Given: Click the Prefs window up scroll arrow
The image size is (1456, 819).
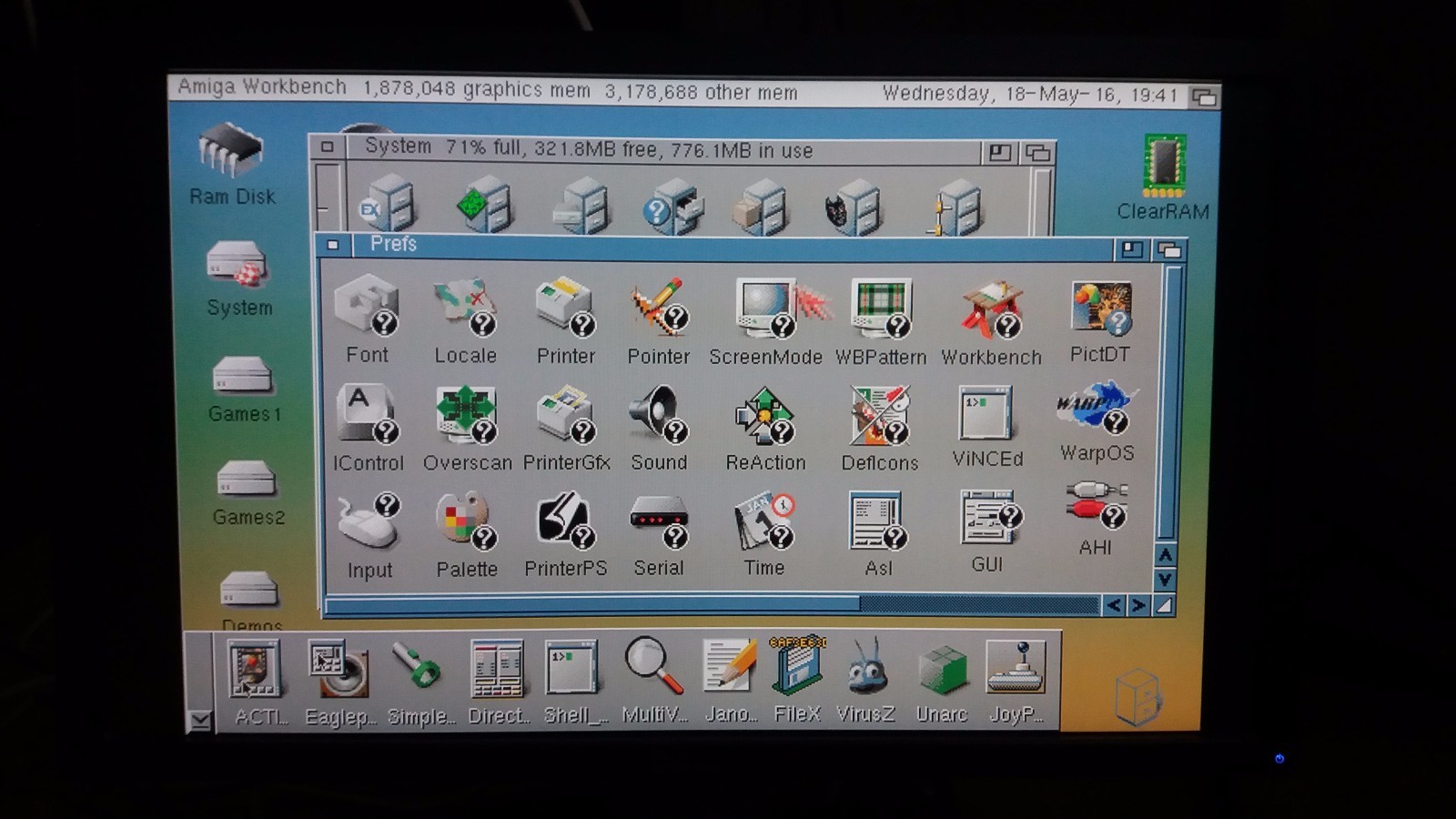Looking at the screenshot, I should pos(1165,555).
